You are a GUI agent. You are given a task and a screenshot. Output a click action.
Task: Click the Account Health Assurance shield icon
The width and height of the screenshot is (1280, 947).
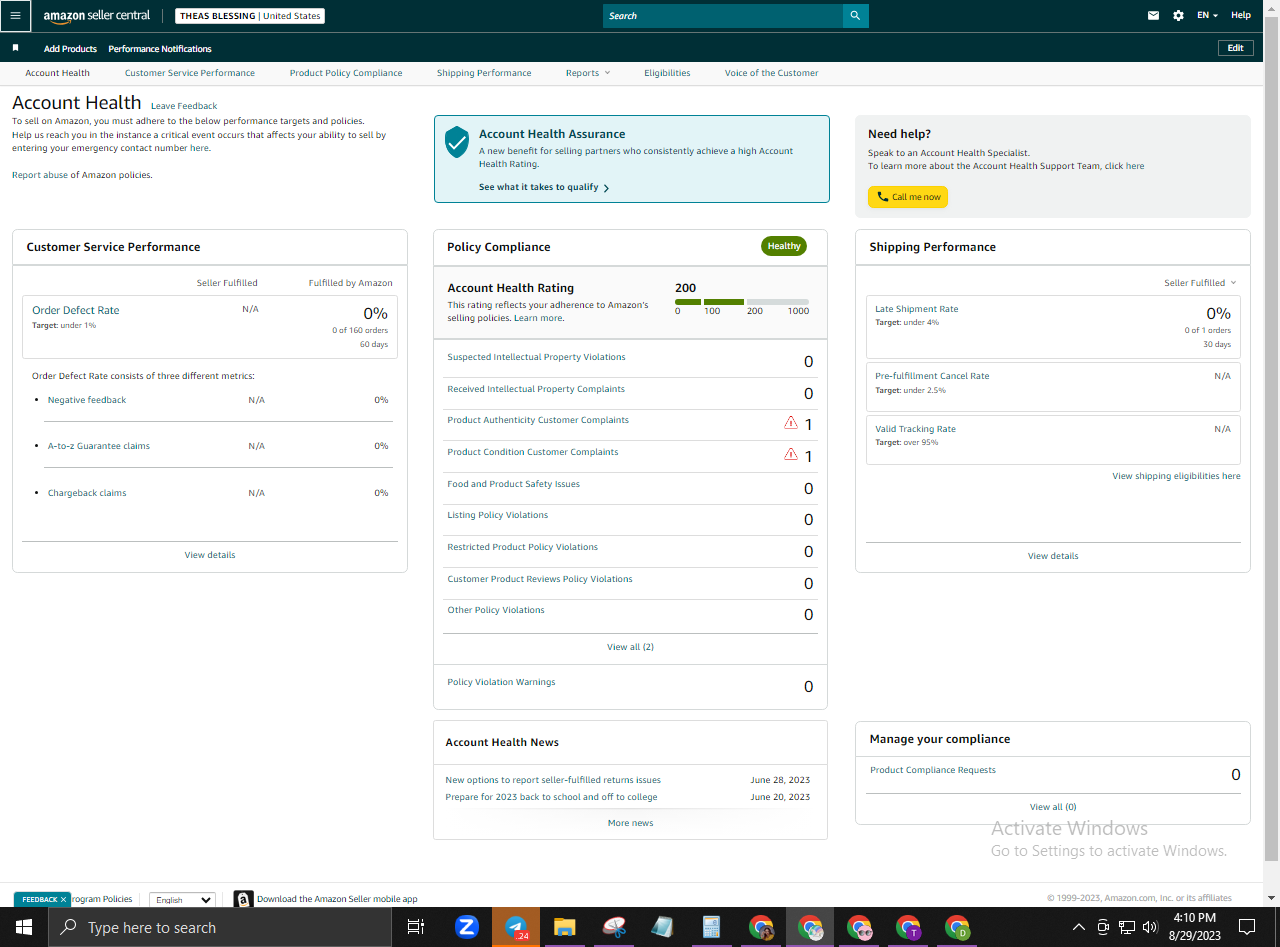coord(457,141)
